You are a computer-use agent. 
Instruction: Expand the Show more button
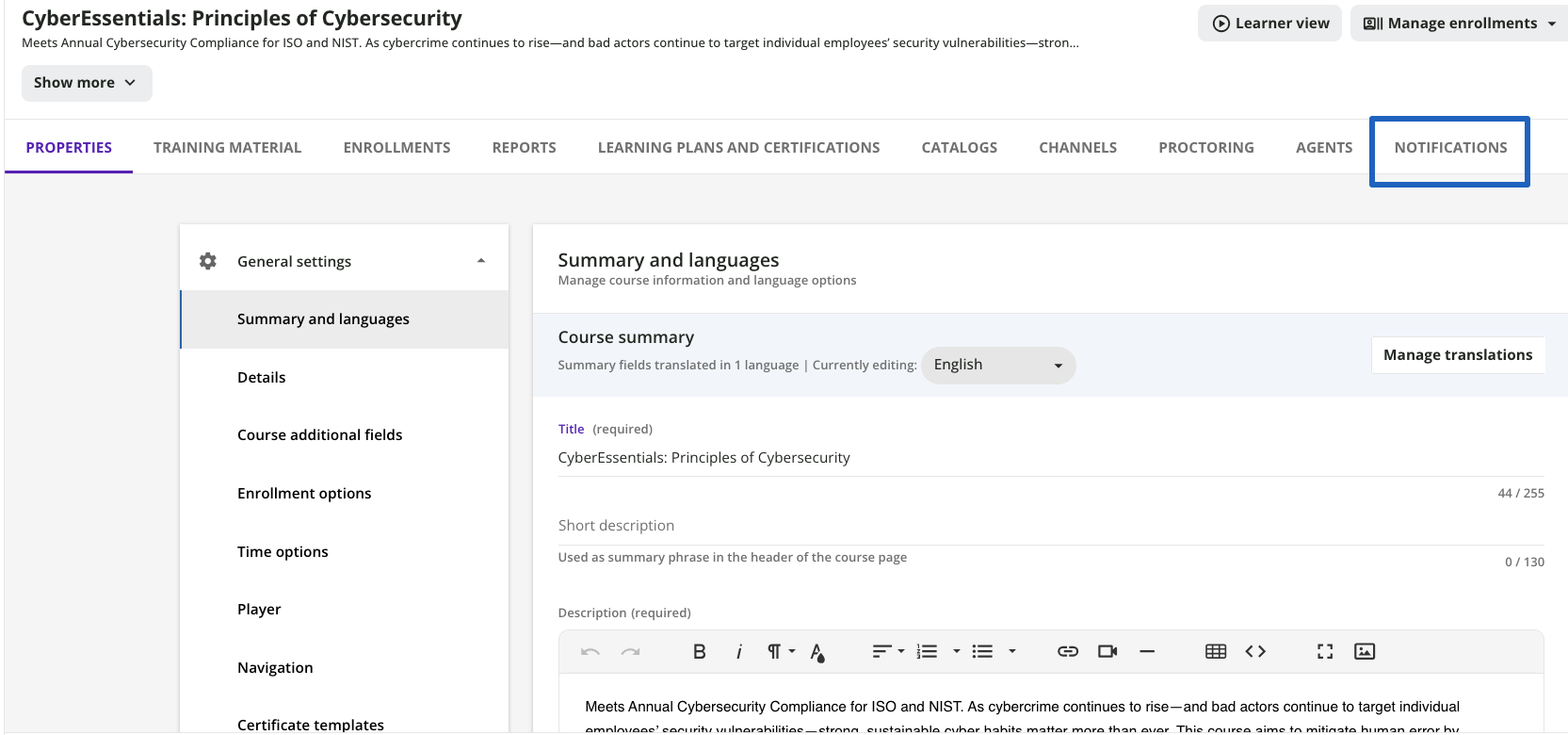87,83
